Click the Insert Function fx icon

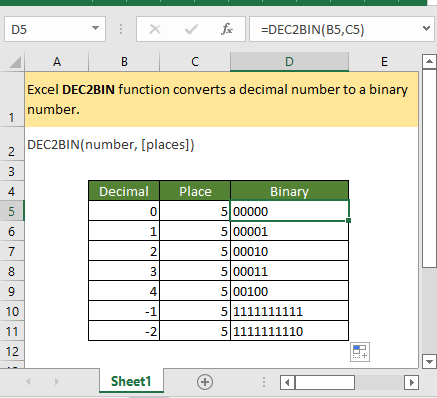pos(227,29)
